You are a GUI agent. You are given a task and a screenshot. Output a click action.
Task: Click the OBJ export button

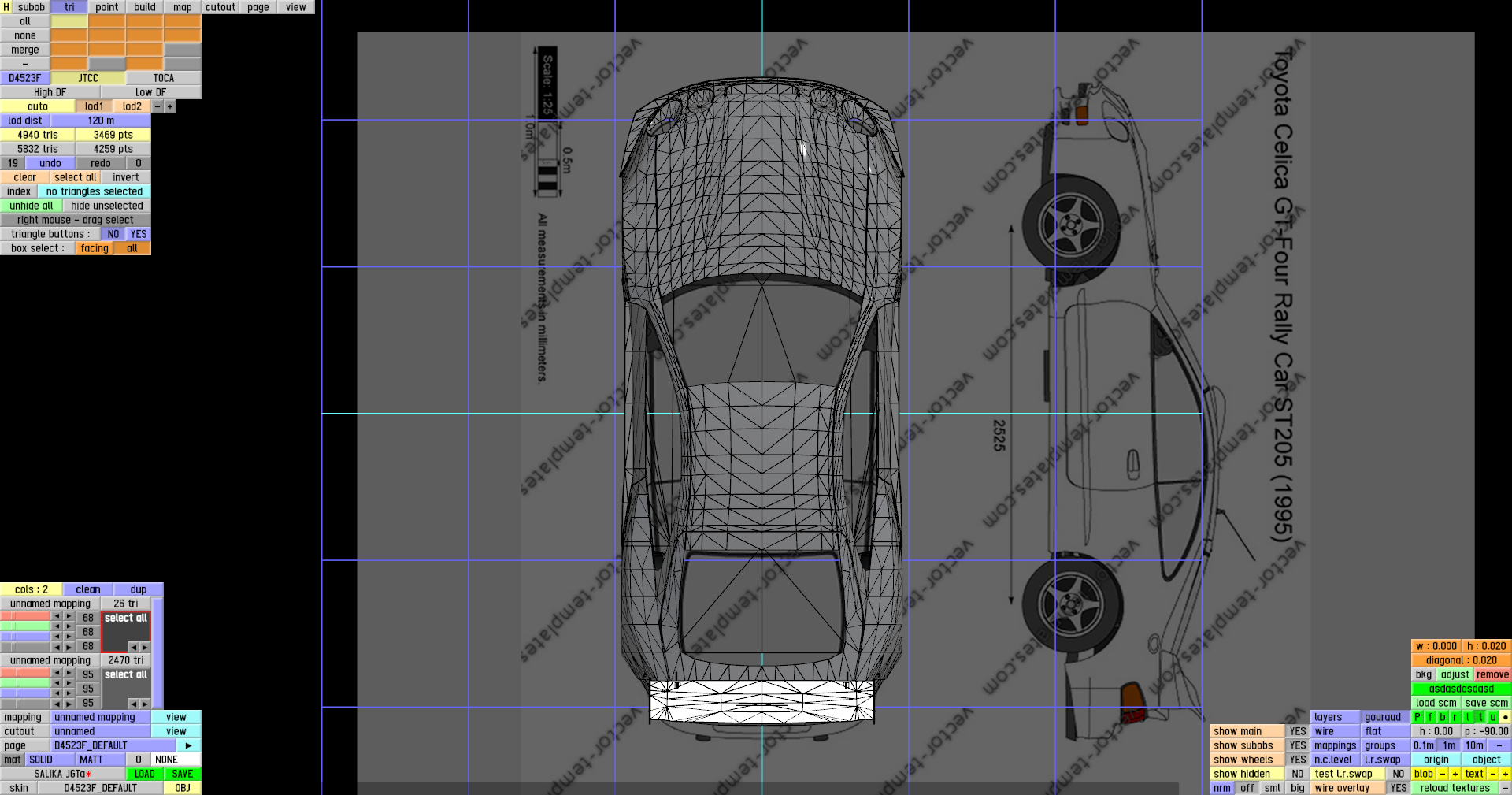(183, 788)
